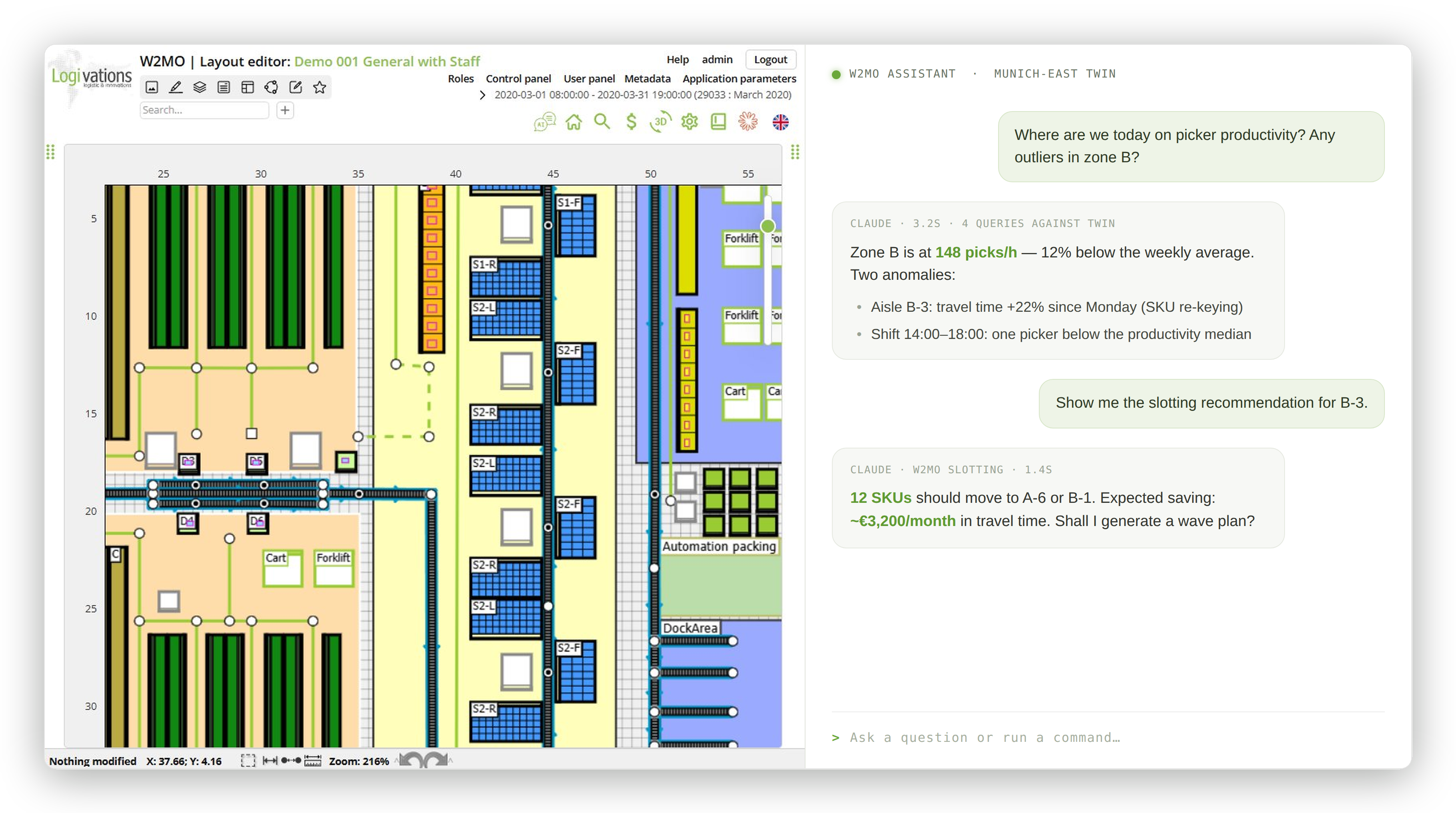
Task: Click the Demo 001 General with Staff title
Action: (x=387, y=61)
